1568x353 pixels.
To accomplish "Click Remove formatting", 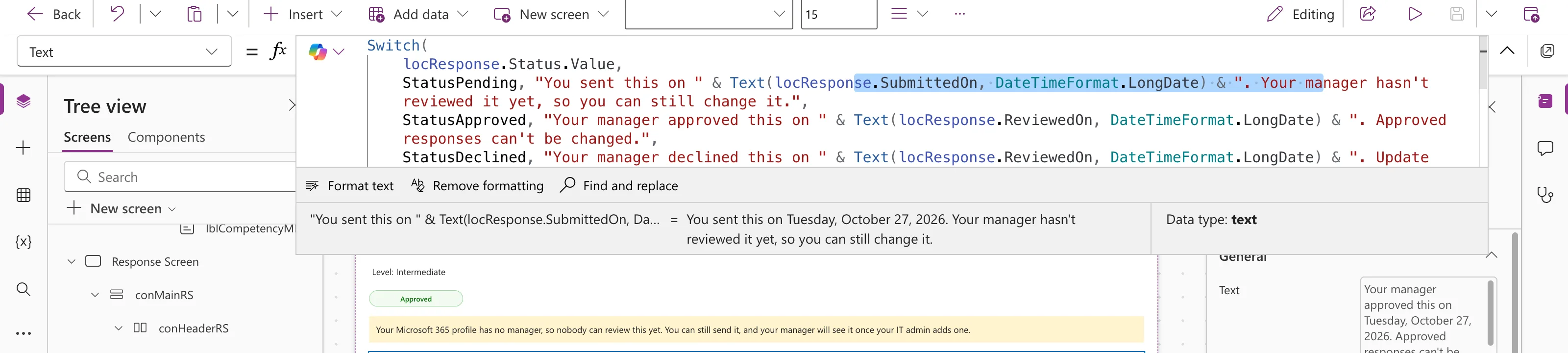I will point(477,186).
